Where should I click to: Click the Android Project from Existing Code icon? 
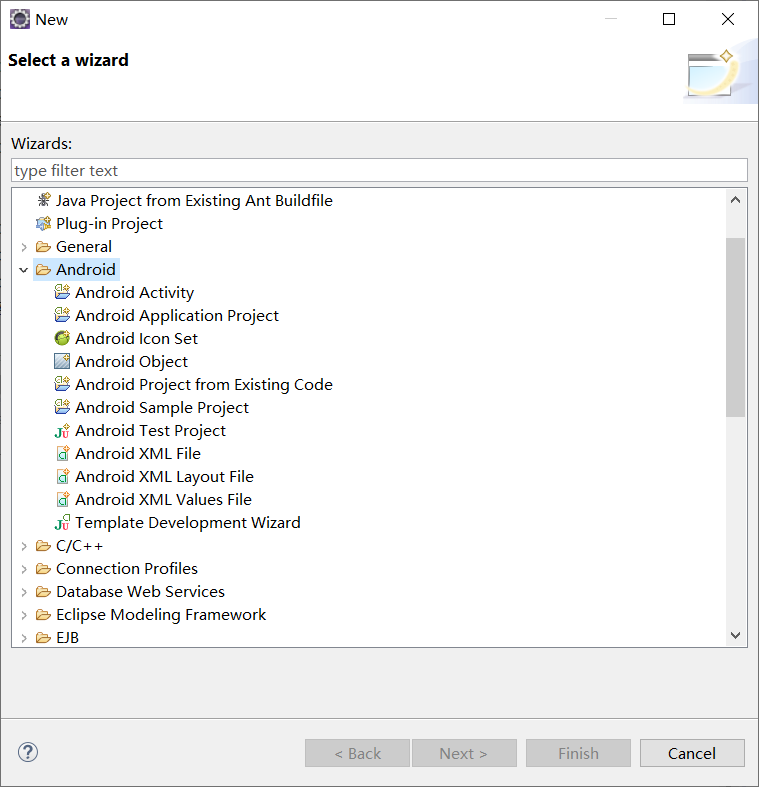(x=62, y=384)
